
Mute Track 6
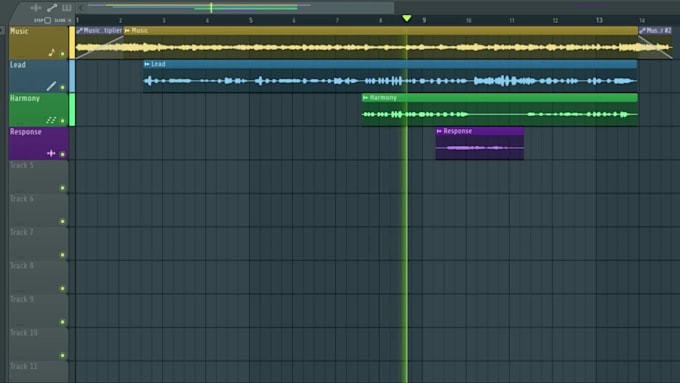click(x=62, y=221)
